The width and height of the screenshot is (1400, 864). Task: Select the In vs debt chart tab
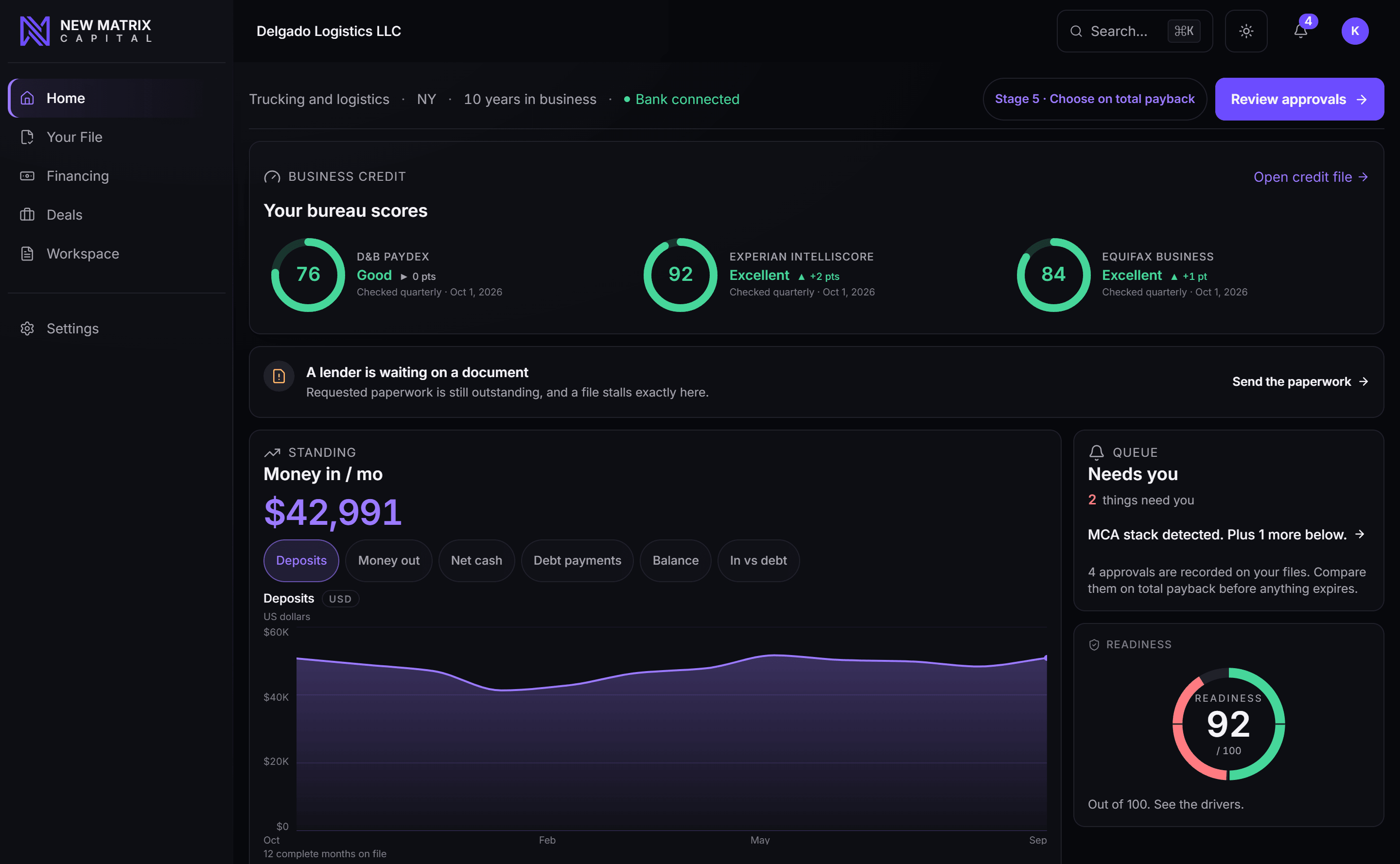coord(758,561)
